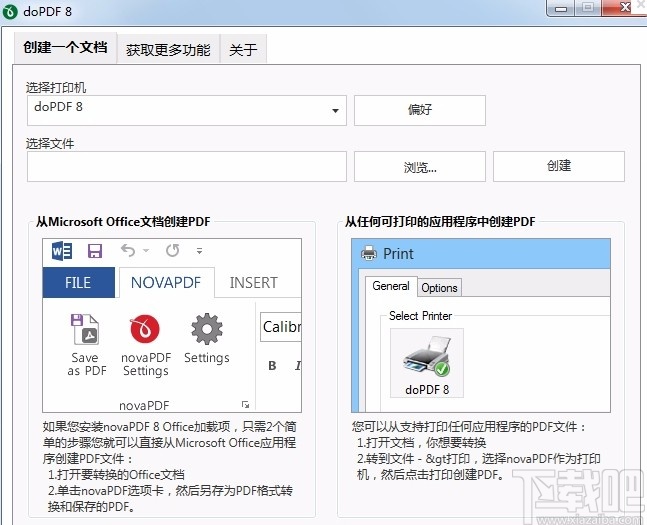Switch to the 获取更多功能 tab
Viewport: 647px width, 525px height.
coord(168,50)
